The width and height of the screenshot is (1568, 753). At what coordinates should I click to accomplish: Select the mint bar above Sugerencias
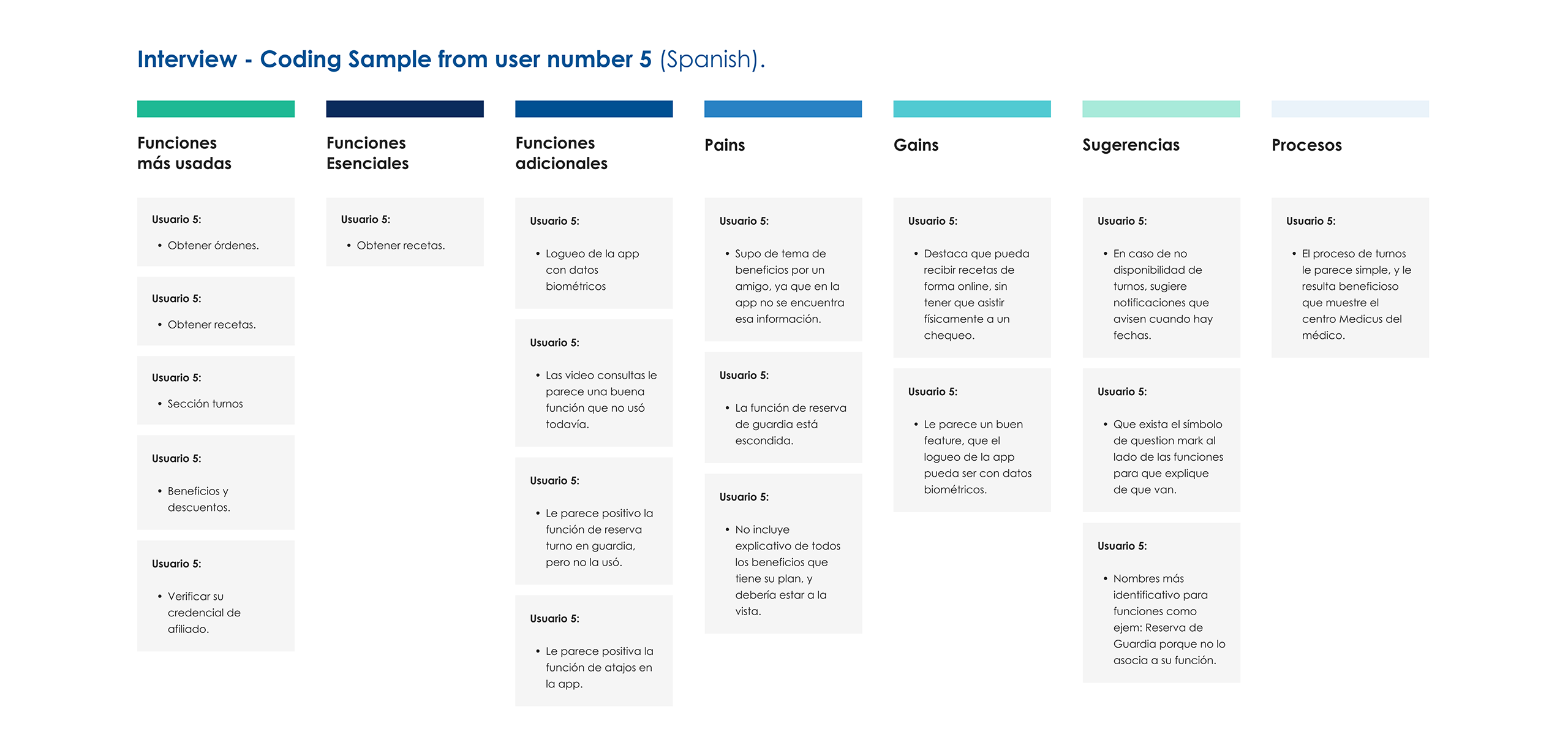pos(1161,109)
